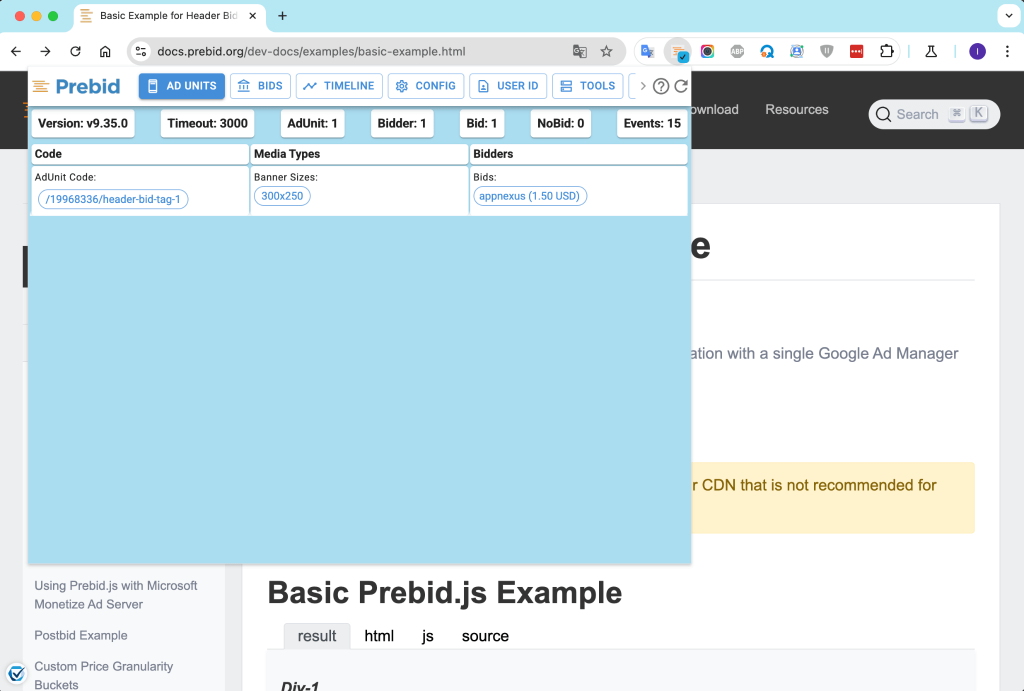
Task: Click the /19968336/header-bid-tag-1 ad unit chip
Action: 113,199
